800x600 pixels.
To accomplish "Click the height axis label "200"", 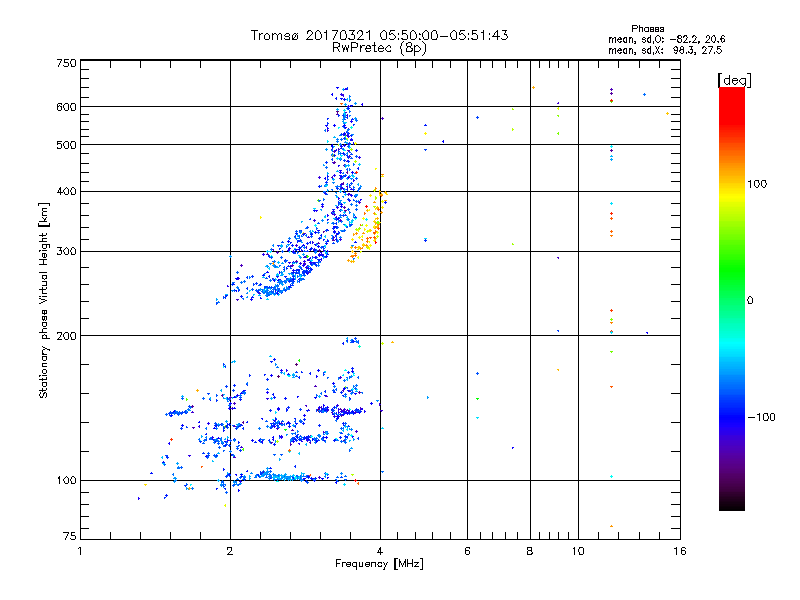I will [x=66, y=336].
